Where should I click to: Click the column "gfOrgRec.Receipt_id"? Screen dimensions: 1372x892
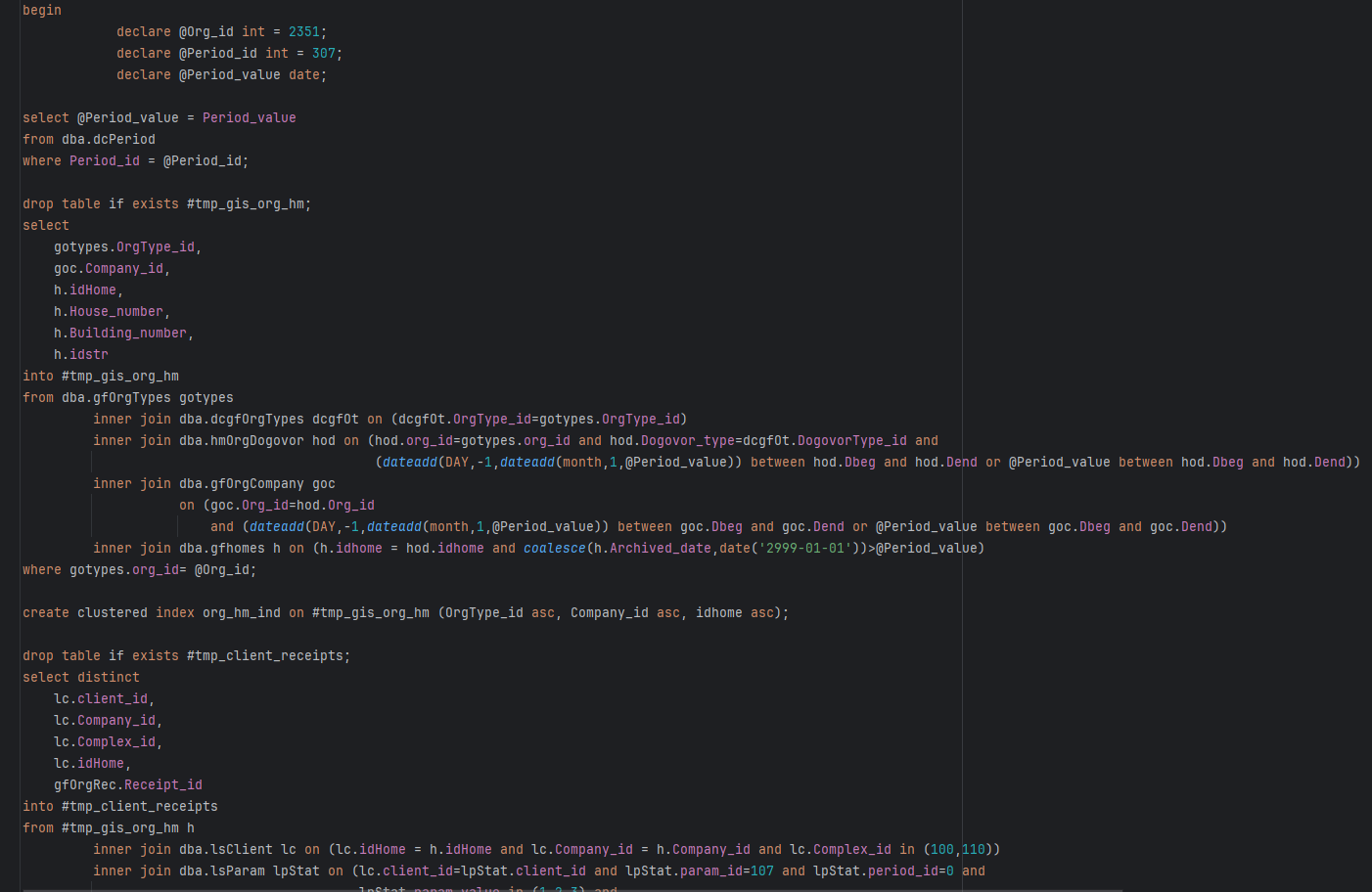tap(128, 785)
